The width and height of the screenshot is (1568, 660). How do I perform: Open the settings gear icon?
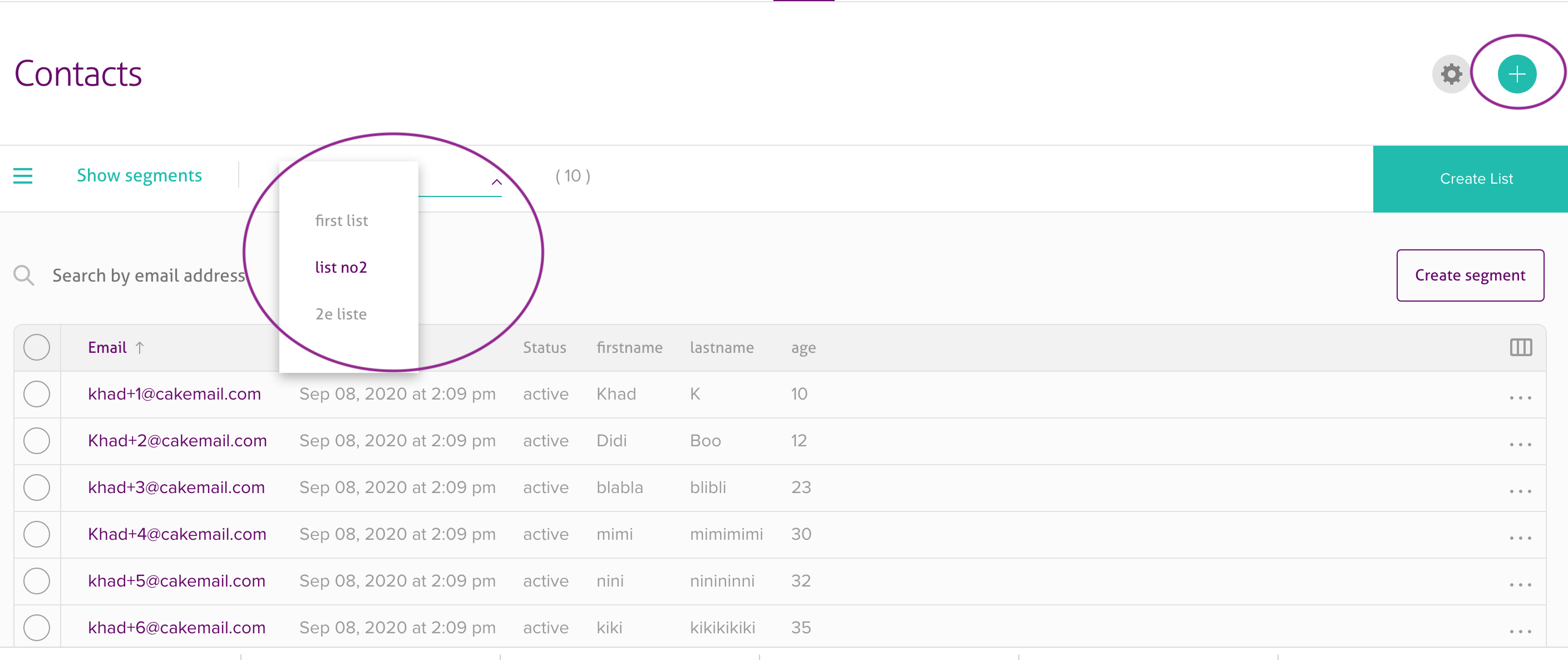click(1451, 74)
